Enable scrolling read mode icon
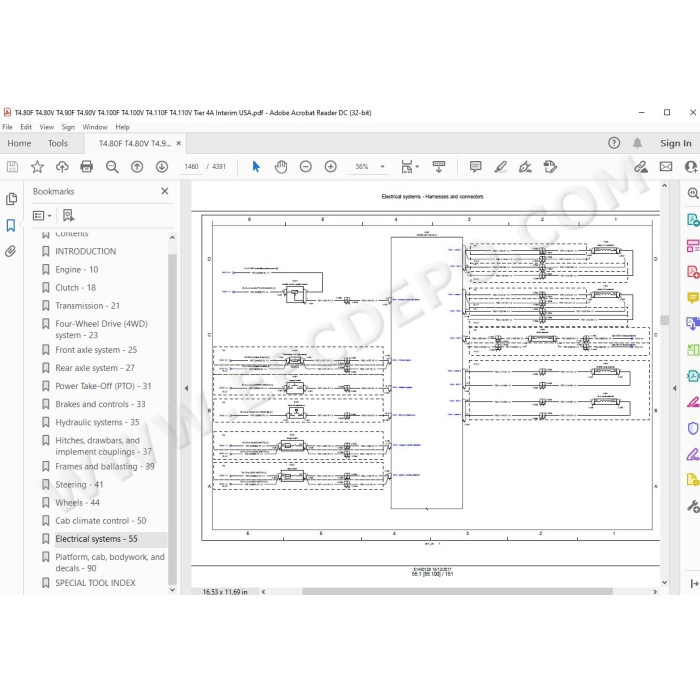The width and height of the screenshot is (700, 700). [439, 167]
